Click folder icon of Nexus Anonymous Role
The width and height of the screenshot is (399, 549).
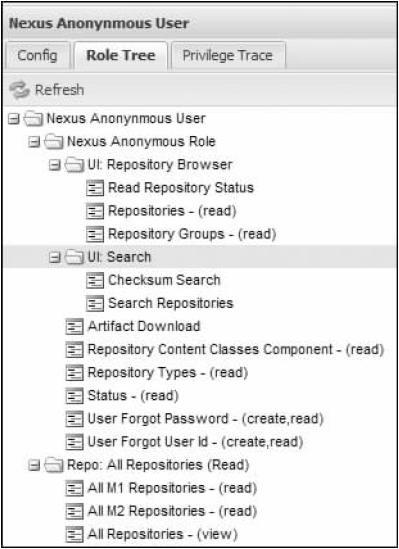pyautogui.click(x=54, y=142)
